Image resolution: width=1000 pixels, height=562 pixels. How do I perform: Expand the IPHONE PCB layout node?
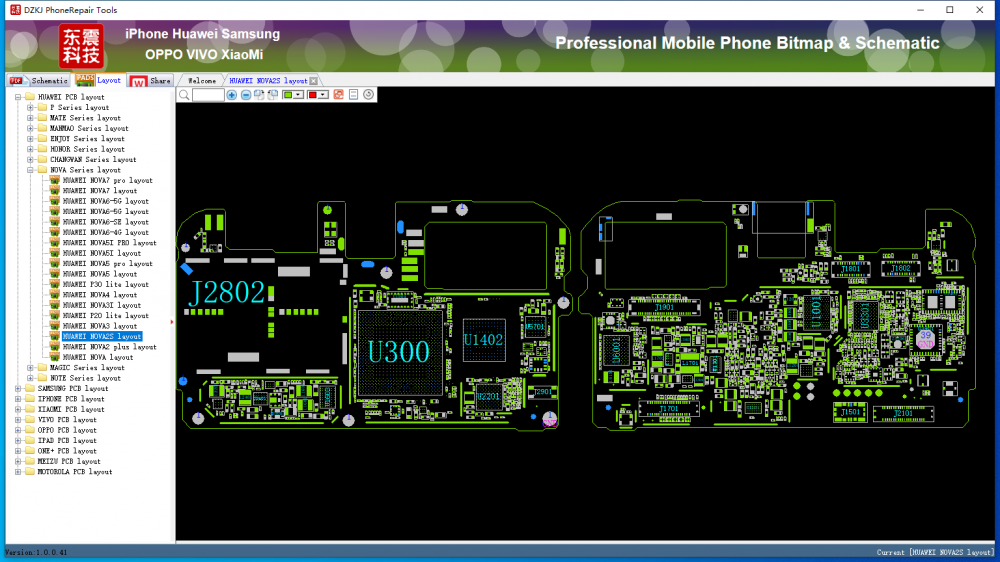tap(18, 399)
